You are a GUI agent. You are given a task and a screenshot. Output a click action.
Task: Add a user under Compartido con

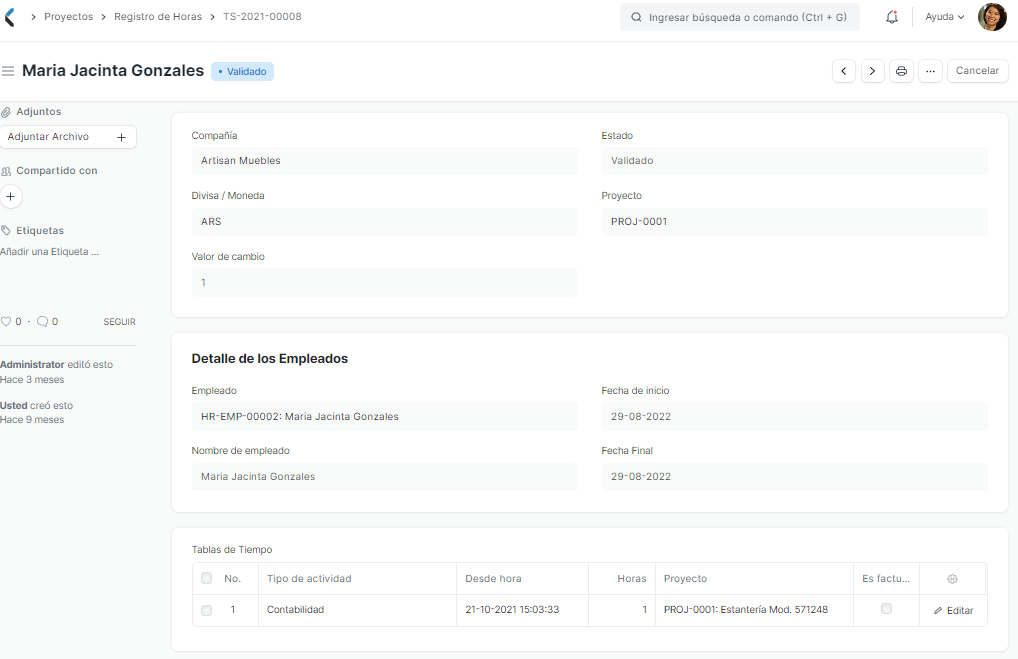pos(10,197)
